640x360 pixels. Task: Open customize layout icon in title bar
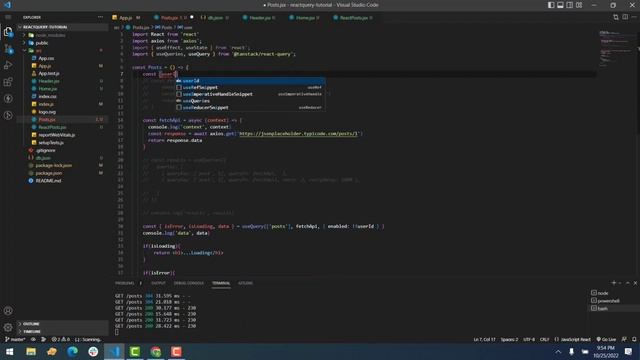pyautogui.click(x=579, y=5)
